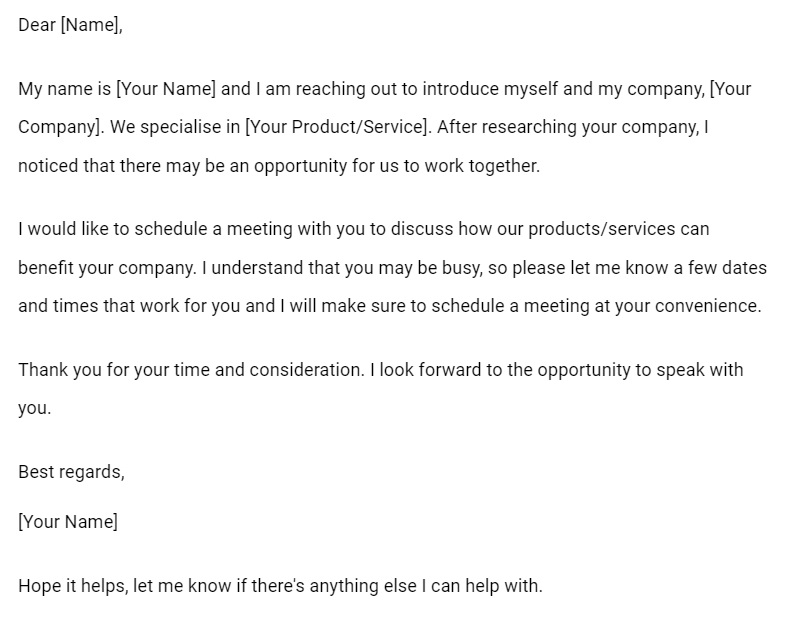Click the standalone 'you.' line

[x=35, y=409]
